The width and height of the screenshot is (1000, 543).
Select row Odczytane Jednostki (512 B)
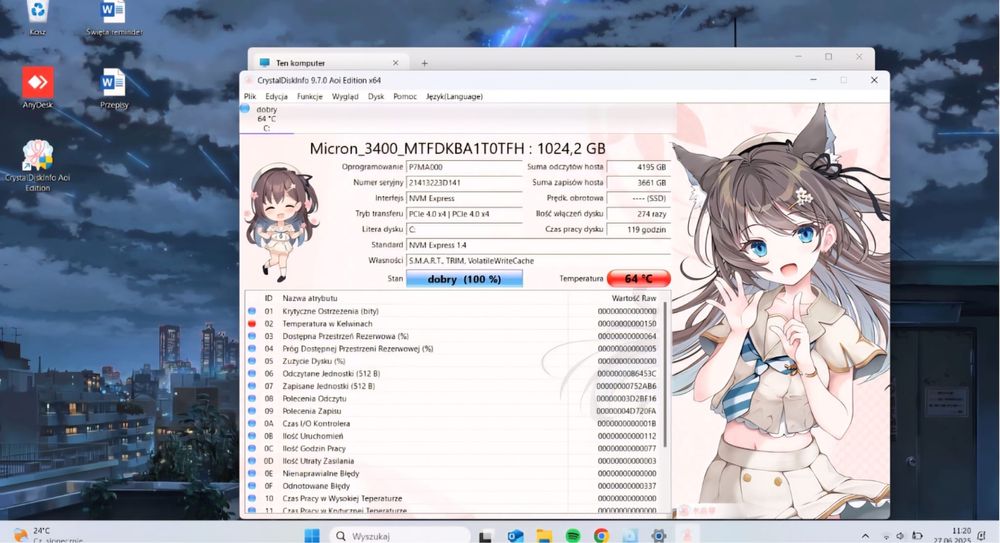pyautogui.click(x=453, y=374)
